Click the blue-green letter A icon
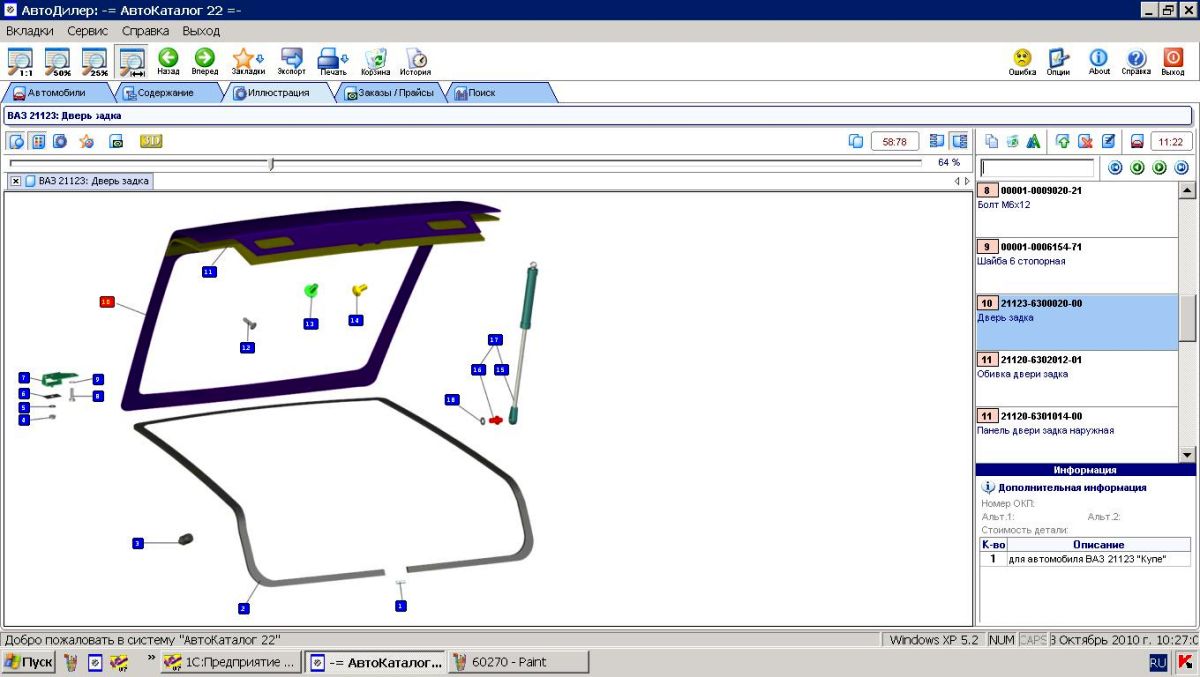 (1034, 141)
